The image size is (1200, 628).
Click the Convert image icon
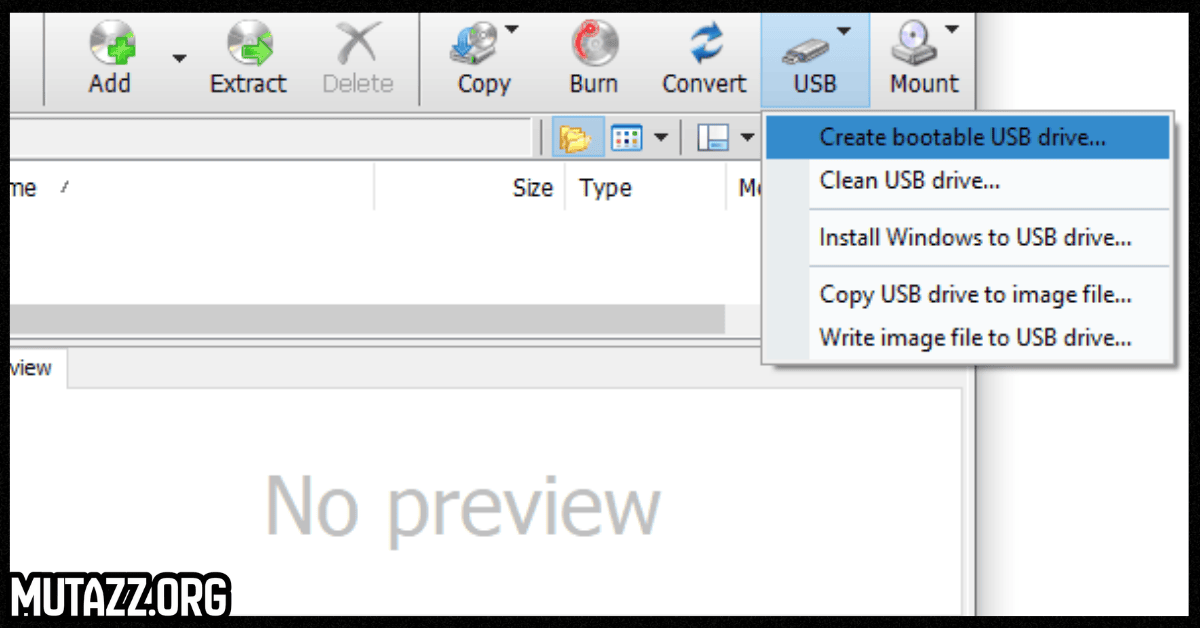tap(704, 45)
